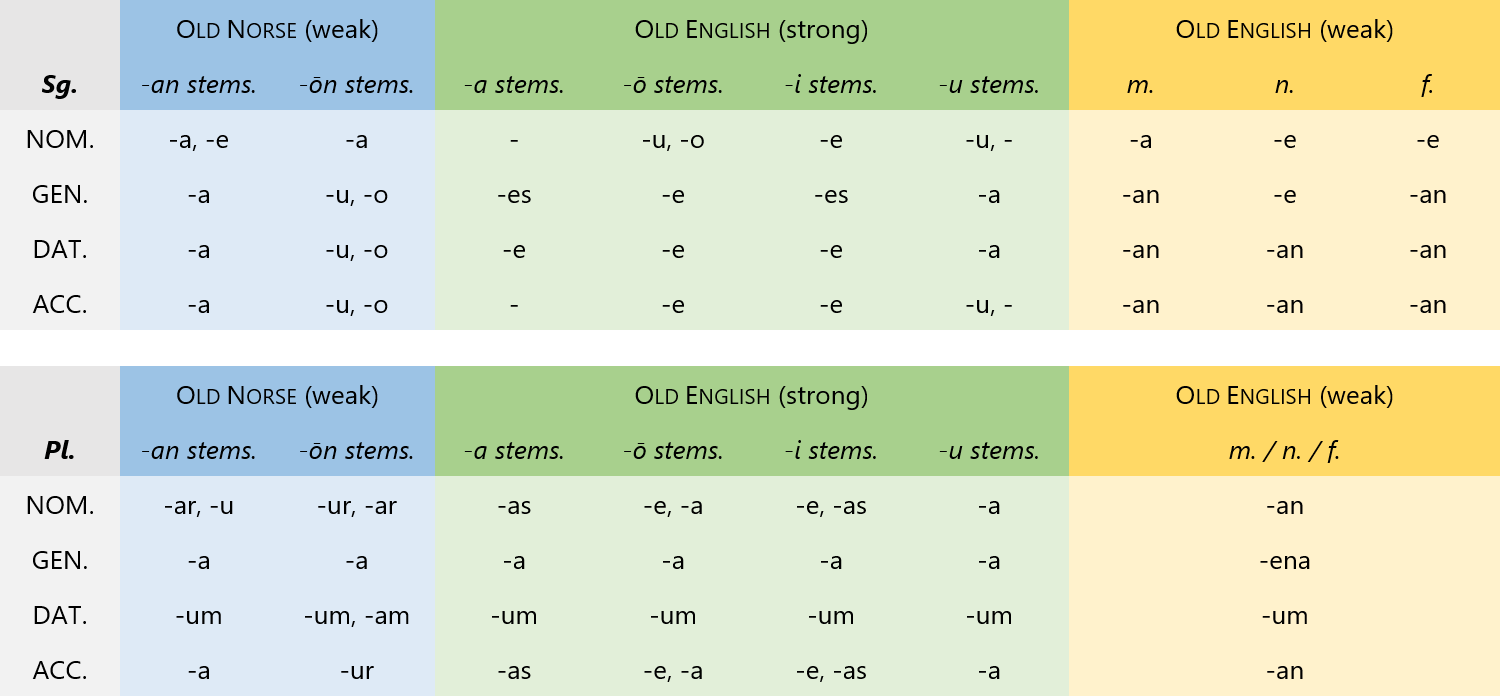Click the singular GEN. row label
1500x696 pixels.
60,195
